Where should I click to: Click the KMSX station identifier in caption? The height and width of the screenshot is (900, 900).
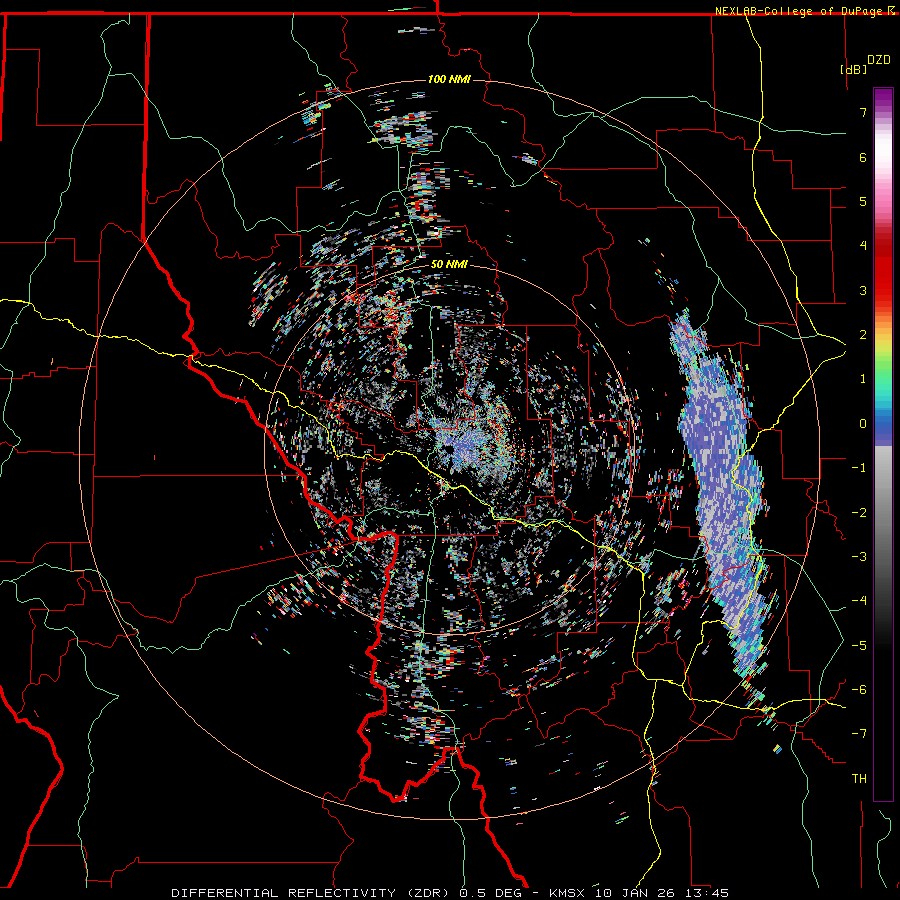point(569,893)
